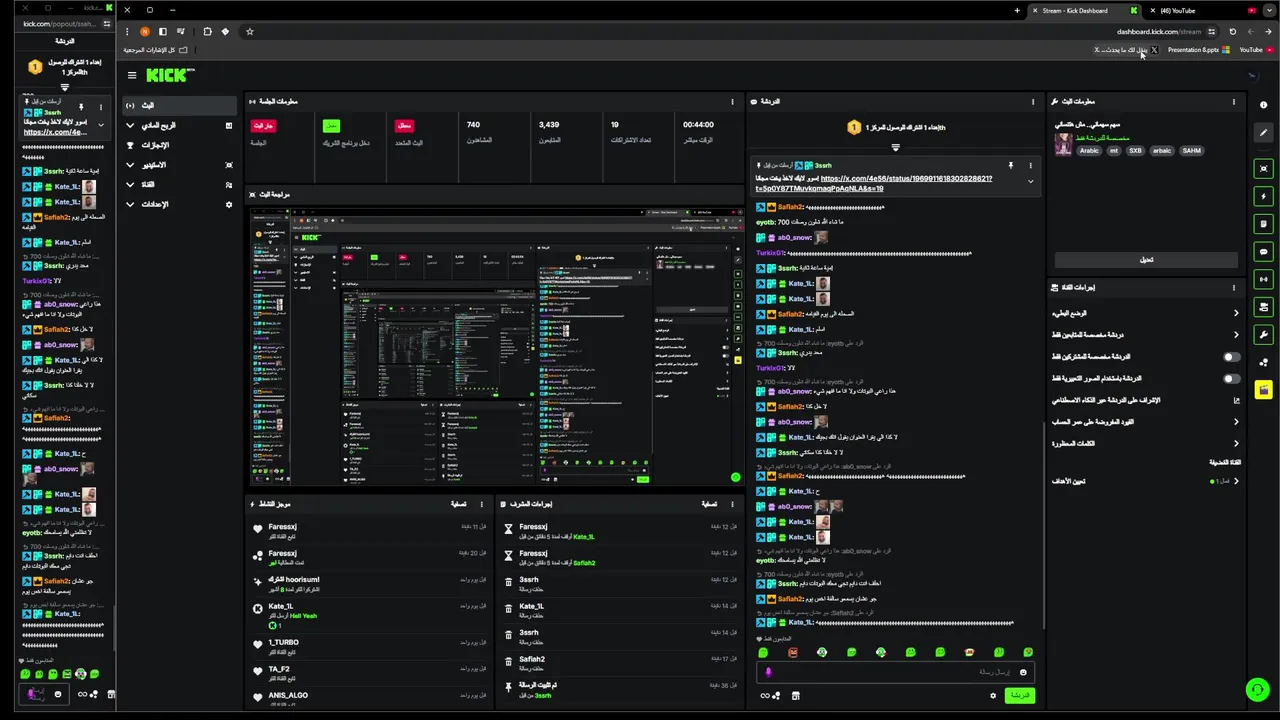The height and width of the screenshot is (720, 1280).
Task: Open the AI chat moderation external link
Action: (1237, 400)
